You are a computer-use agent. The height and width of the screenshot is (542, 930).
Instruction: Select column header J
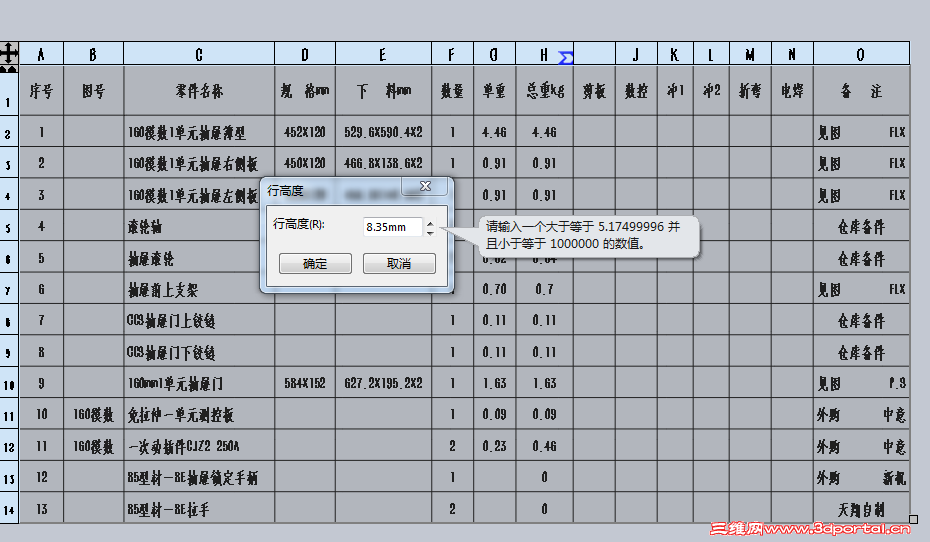(x=636, y=54)
